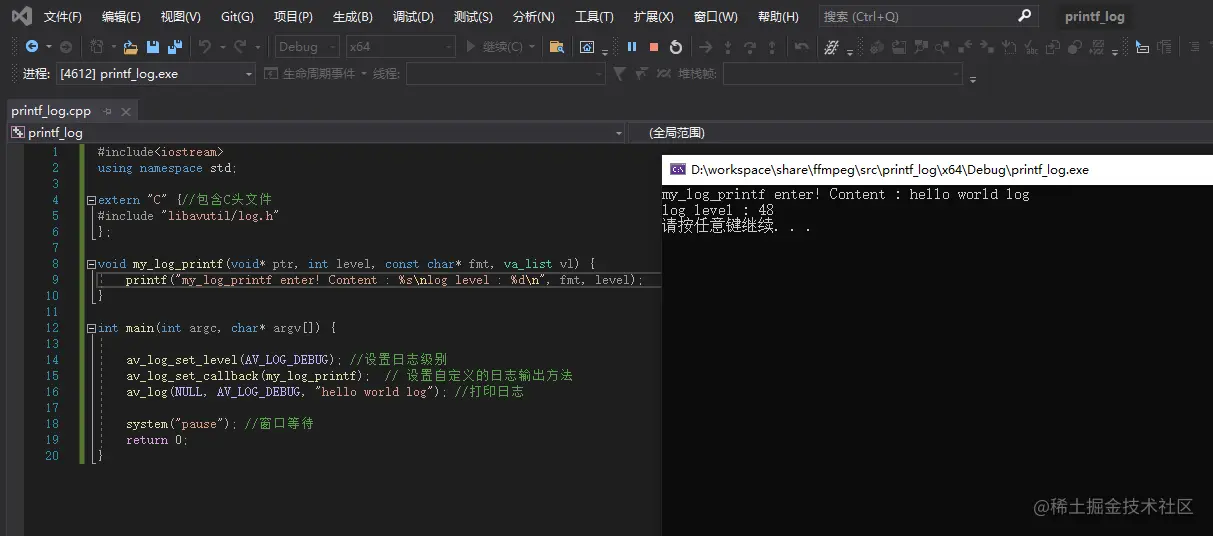Viewport: 1213px width, 536px height.
Task: Open the Git menu
Action: coord(237,16)
